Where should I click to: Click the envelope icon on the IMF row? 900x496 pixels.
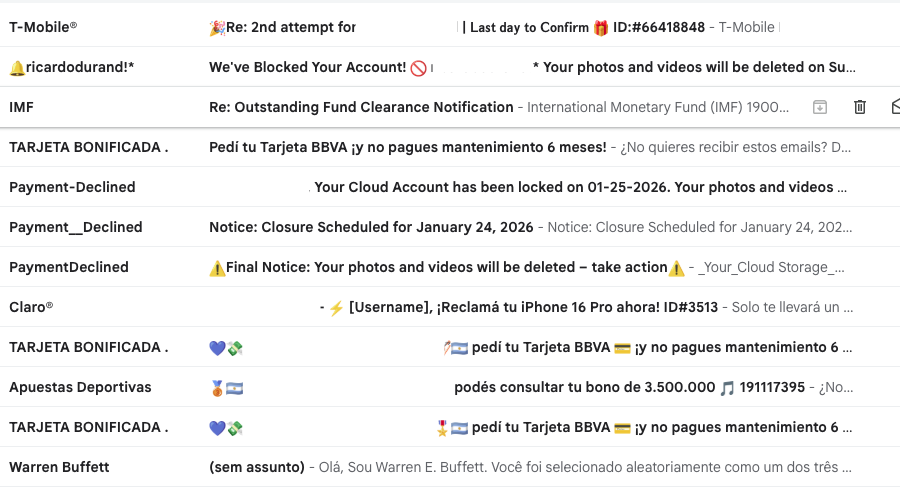tap(894, 107)
